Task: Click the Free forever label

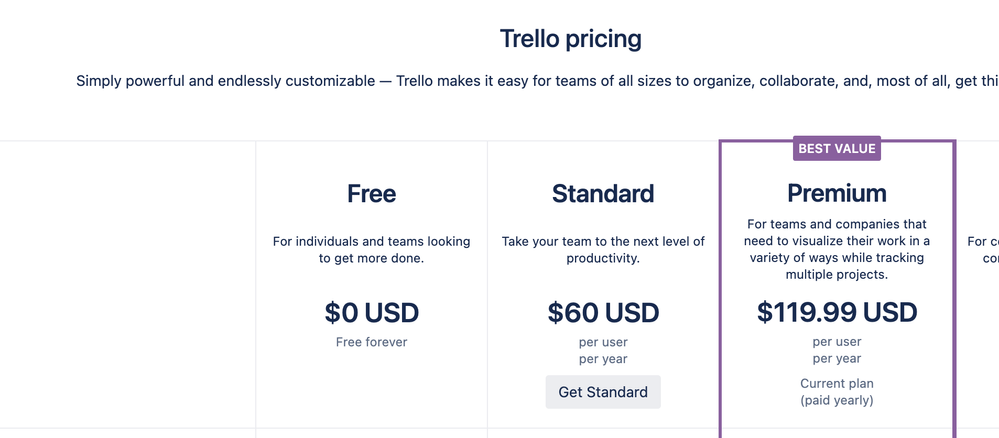Action: (x=371, y=342)
